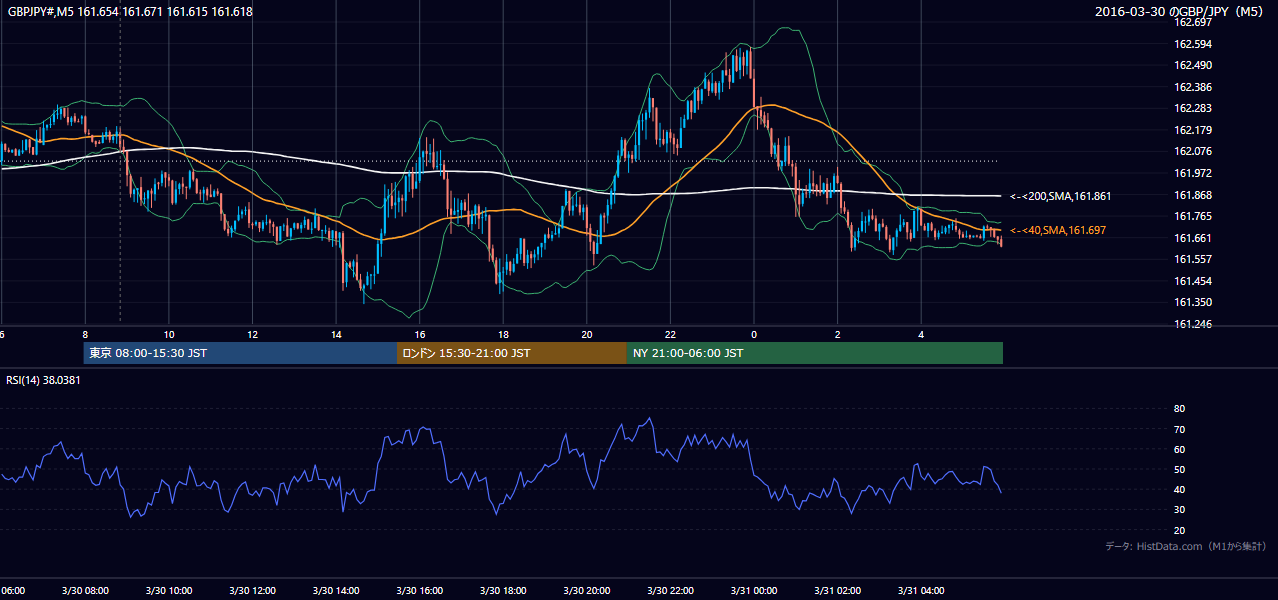
Task: Click price axis value 161.454
Action: pos(1192,281)
